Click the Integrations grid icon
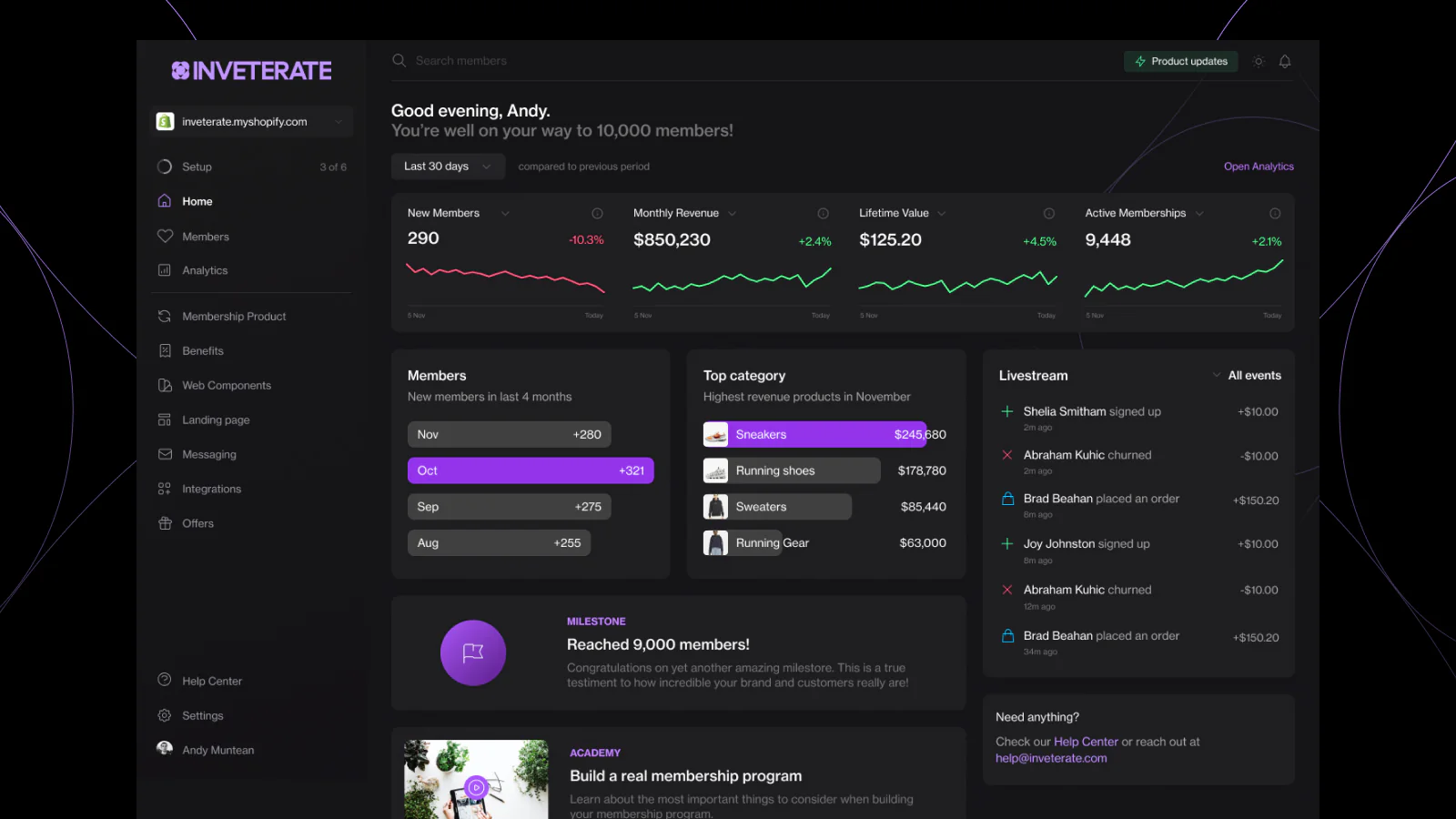The width and height of the screenshot is (1456, 819). (165, 489)
